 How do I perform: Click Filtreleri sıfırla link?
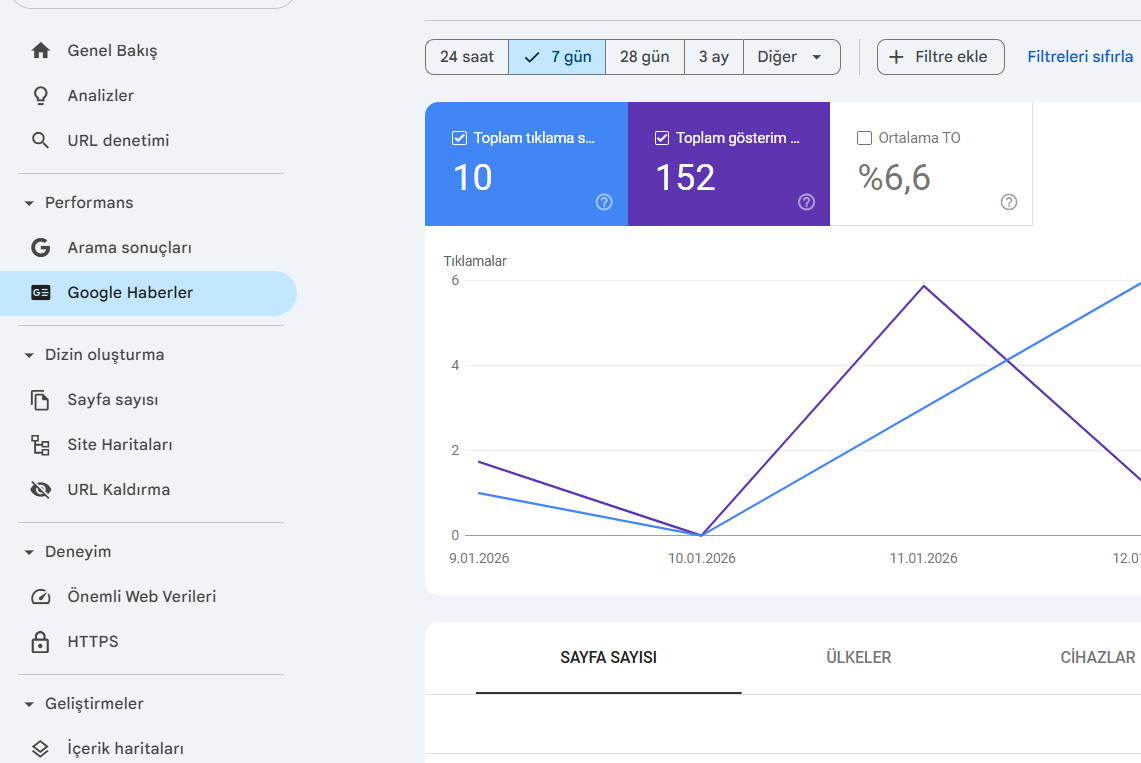pos(1080,57)
